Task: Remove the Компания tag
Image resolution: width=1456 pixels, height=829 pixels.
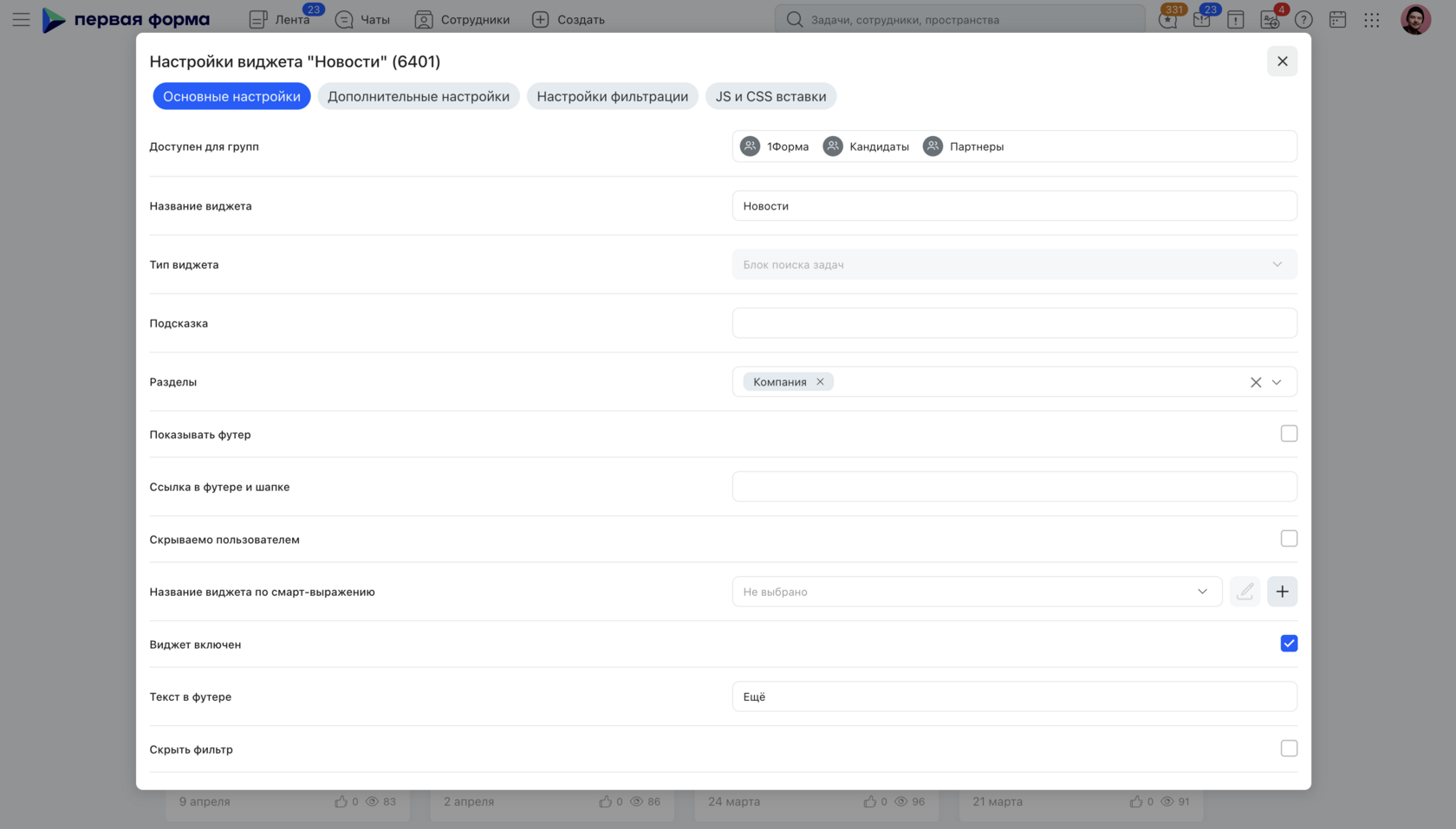Action: coord(820,382)
